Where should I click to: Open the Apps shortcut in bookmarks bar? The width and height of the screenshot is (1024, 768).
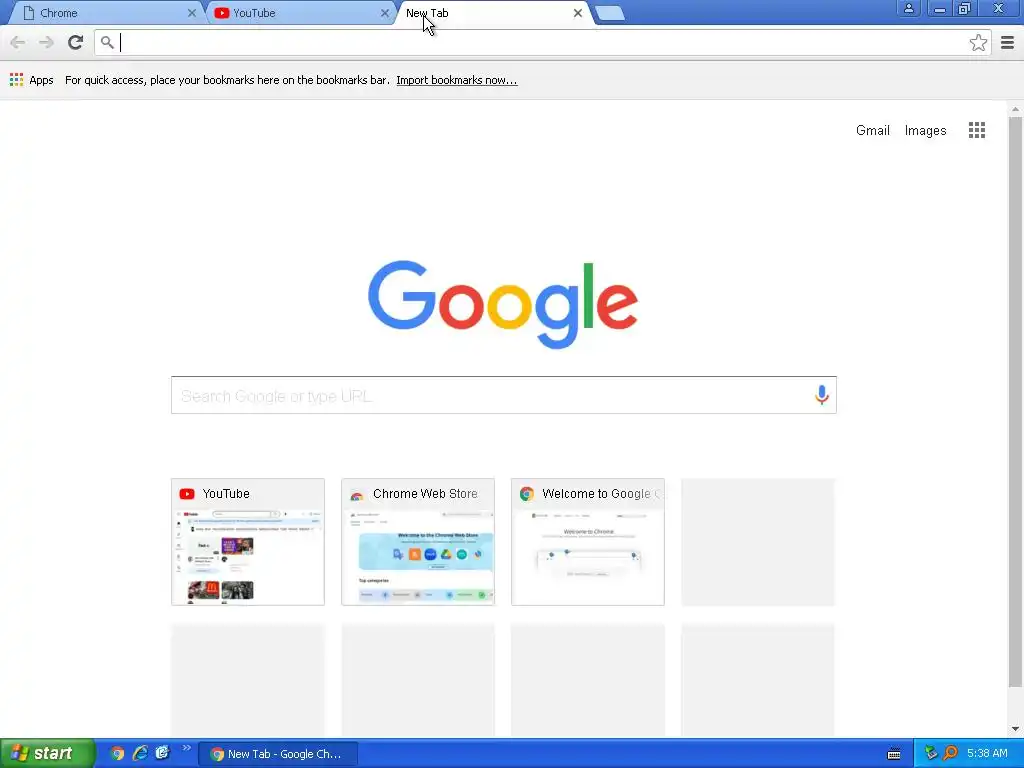pyautogui.click(x=31, y=80)
